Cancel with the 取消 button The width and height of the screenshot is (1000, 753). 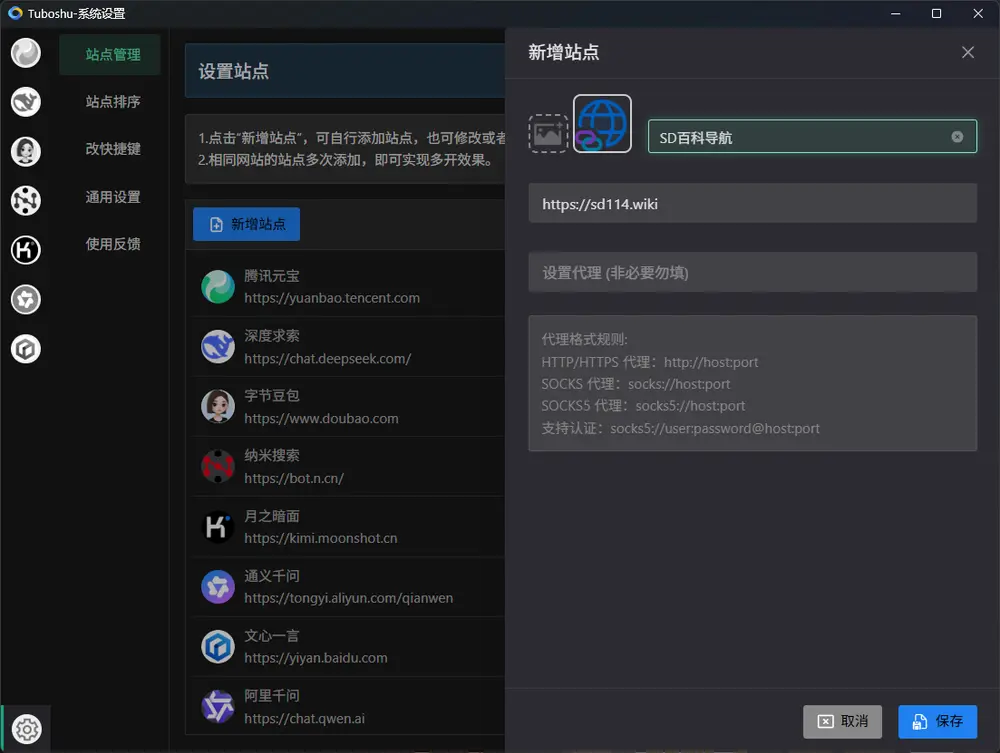(842, 721)
